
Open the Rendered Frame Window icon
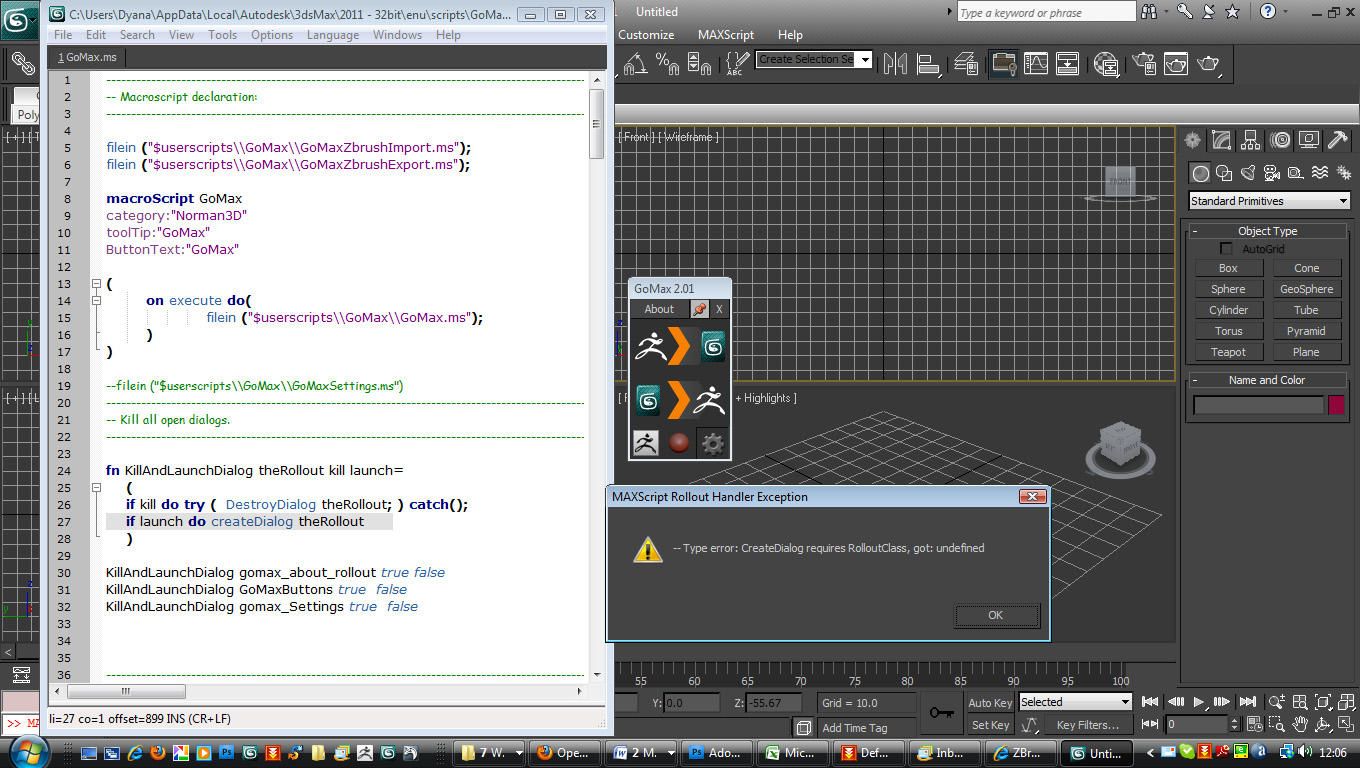click(1174, 63)
